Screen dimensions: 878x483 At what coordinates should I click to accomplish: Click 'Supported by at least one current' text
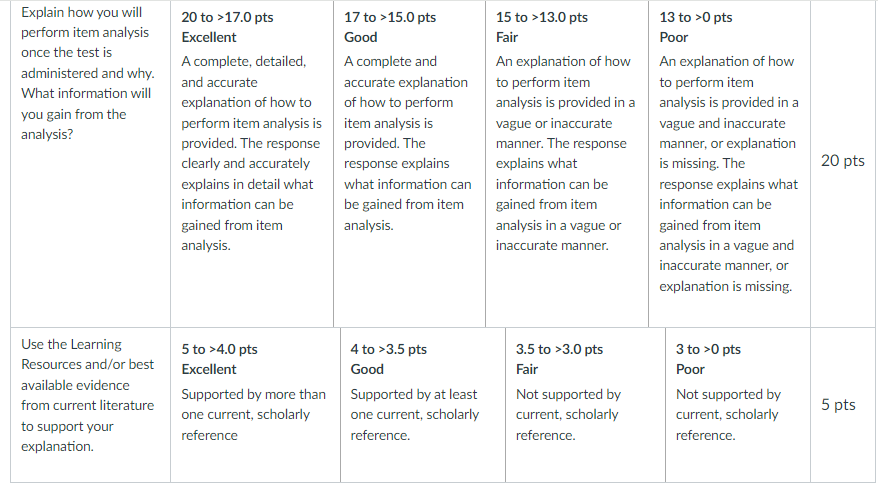(415, 415)
